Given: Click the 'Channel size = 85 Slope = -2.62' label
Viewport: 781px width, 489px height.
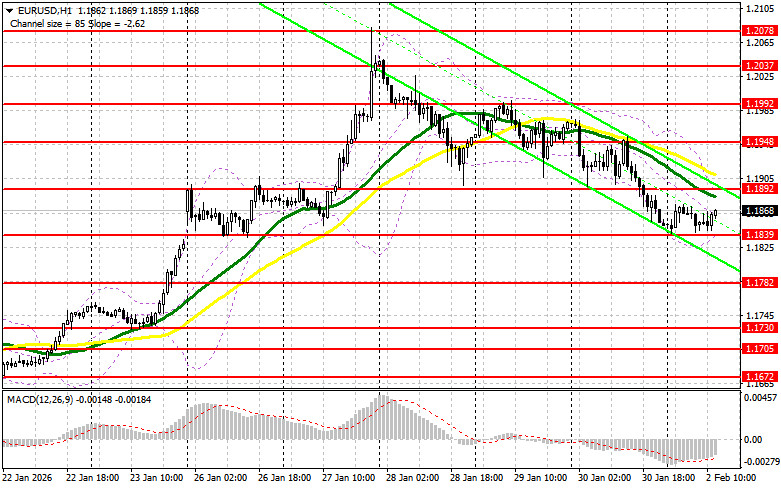Looking at the screenshot, I should tap(78, 23).
